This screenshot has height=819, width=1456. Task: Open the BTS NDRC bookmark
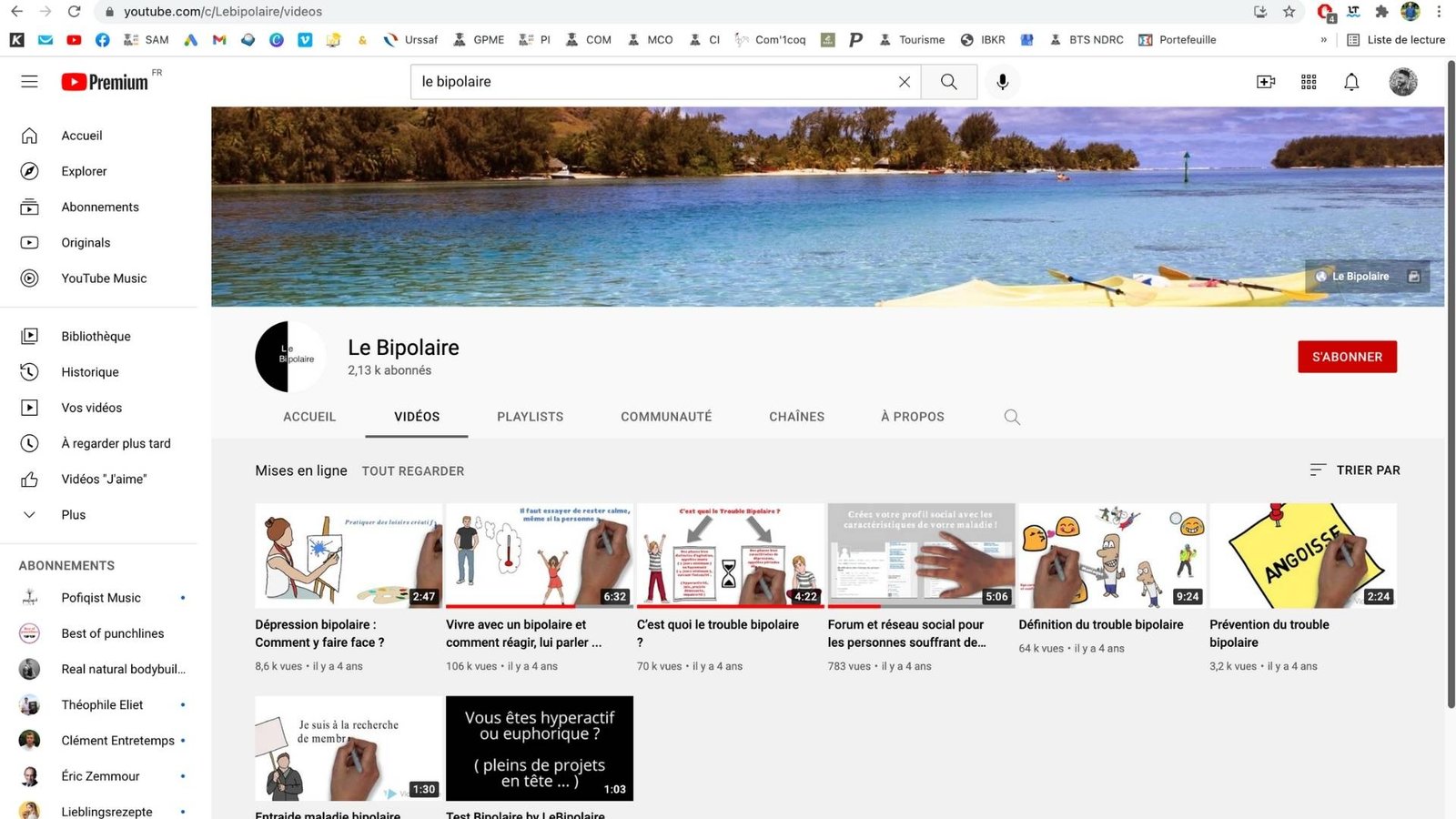1087,40
